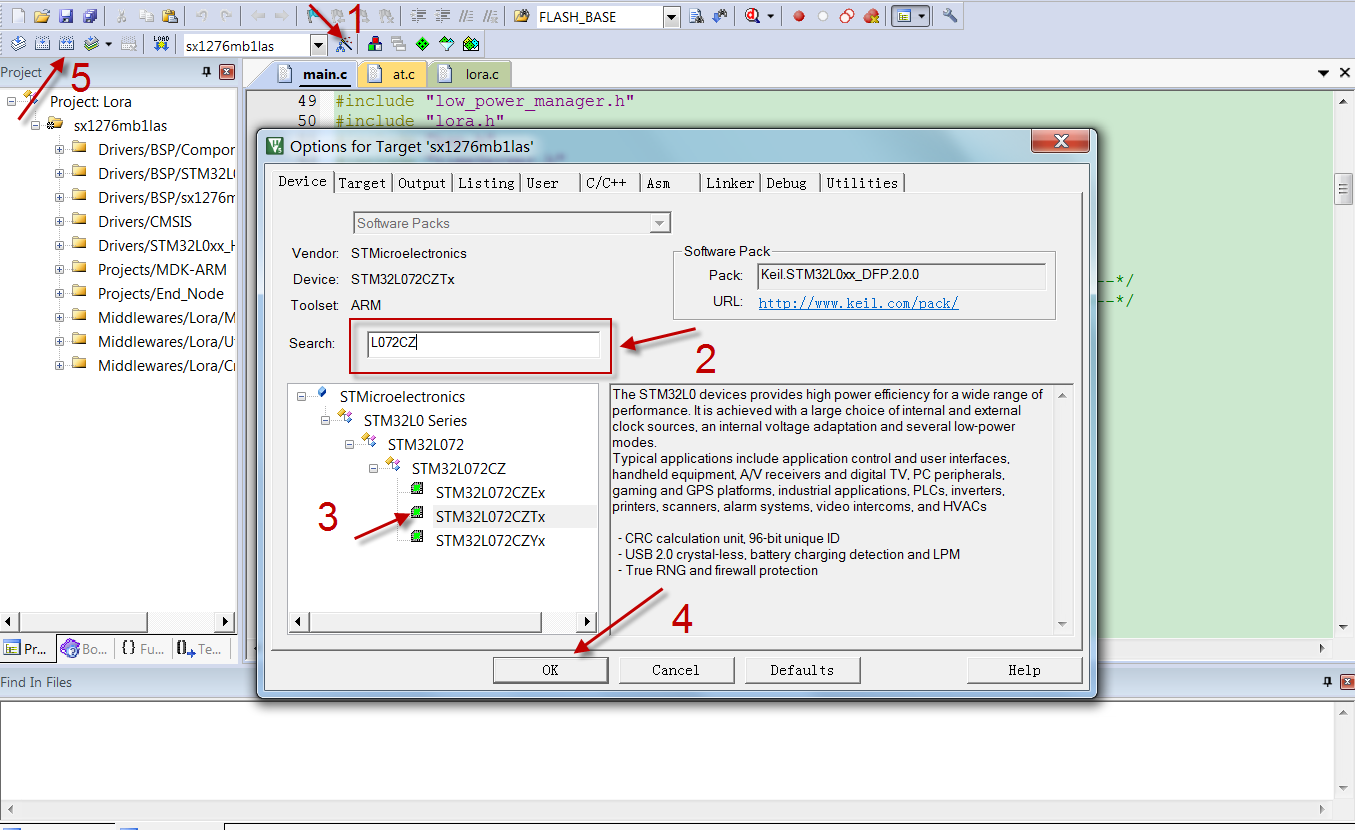
Task: Click the Incremental Find binoculars icon
Action: point(720,17)
